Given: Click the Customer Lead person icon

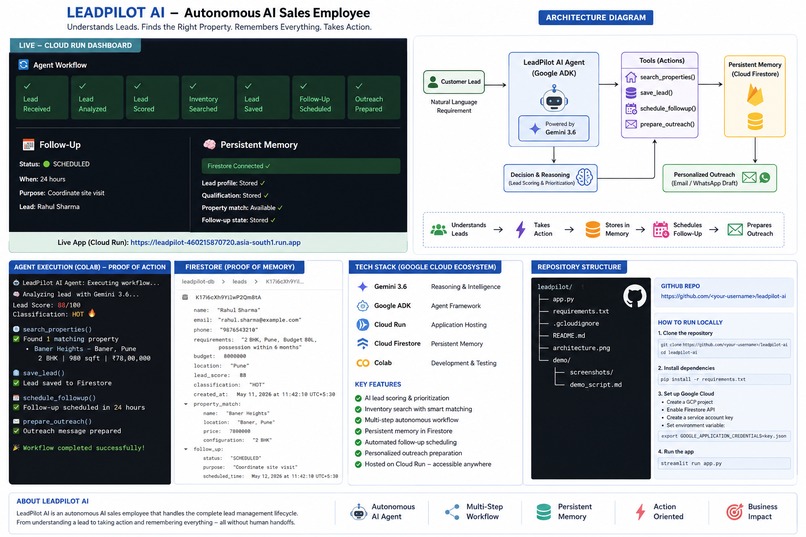Looking at the screenshot, I should [433, 81].
